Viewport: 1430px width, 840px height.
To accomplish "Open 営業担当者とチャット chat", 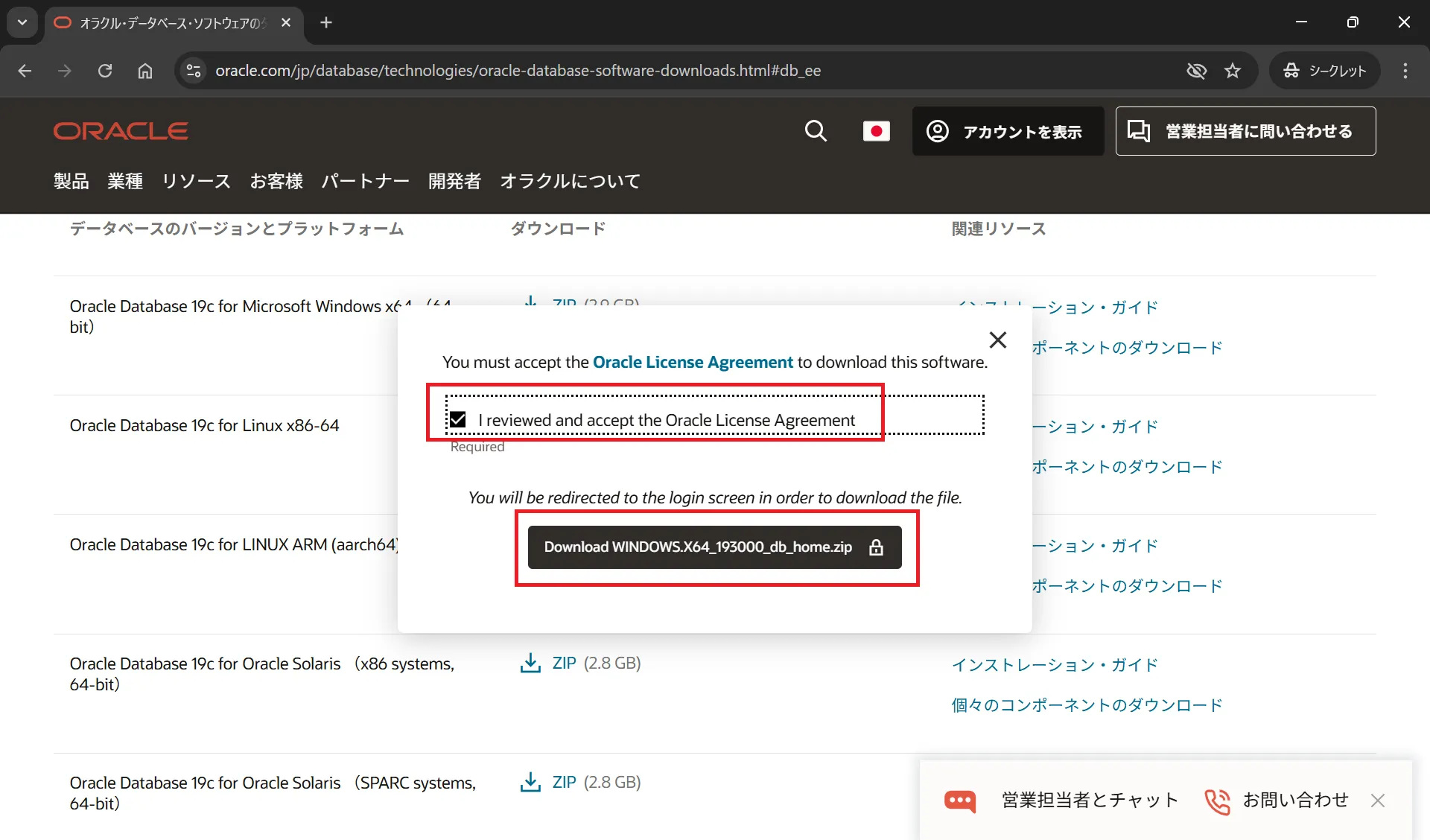I will (x=1090, y=801).
